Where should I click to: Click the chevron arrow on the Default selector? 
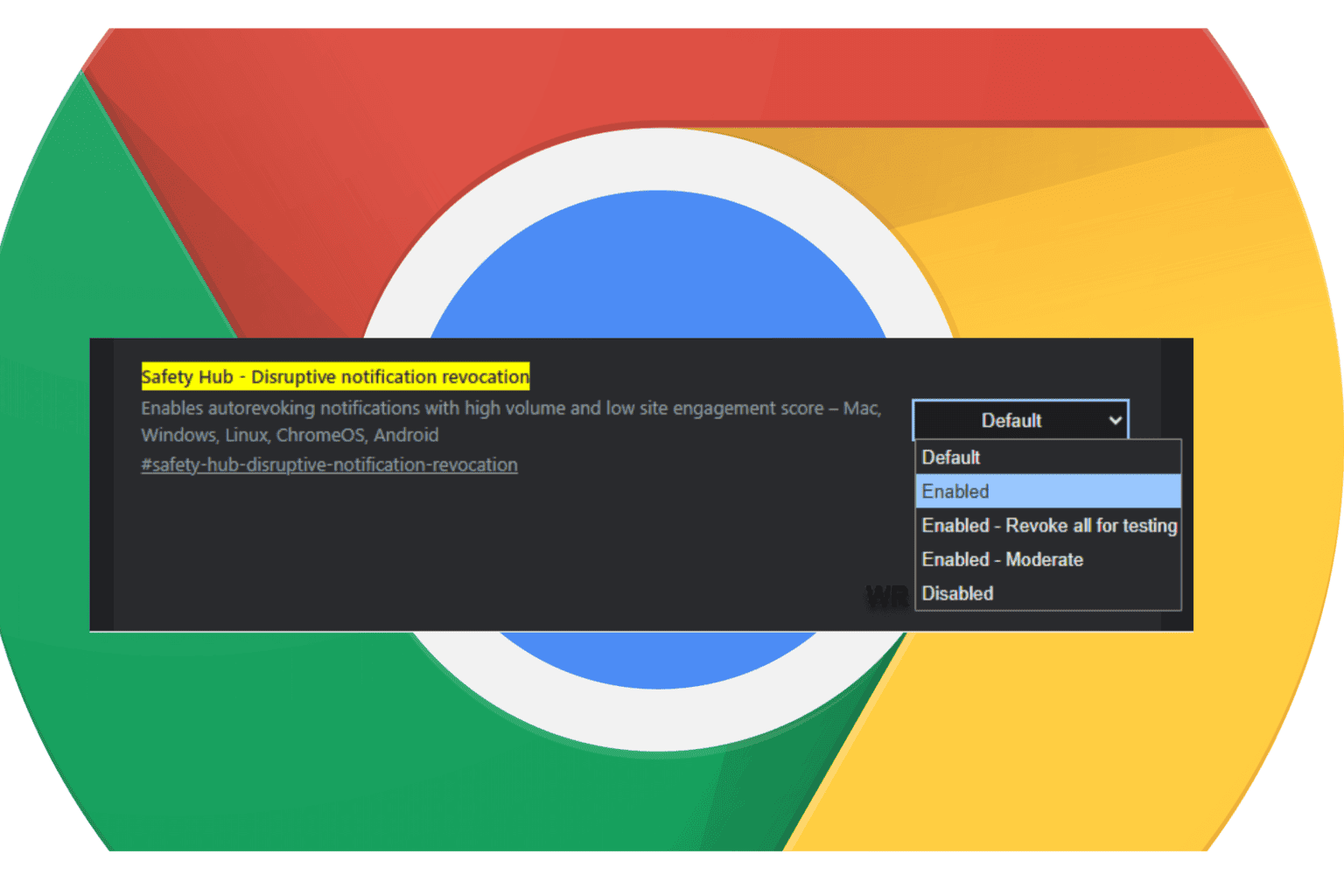click(1116, 421)
